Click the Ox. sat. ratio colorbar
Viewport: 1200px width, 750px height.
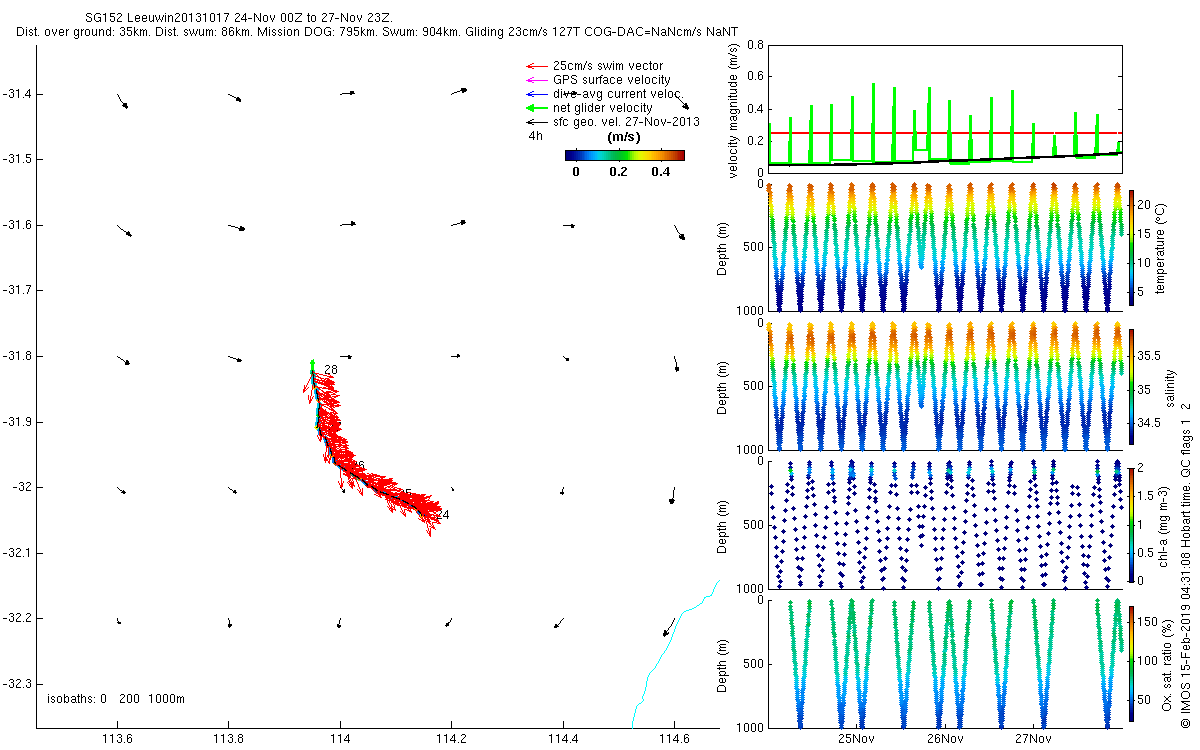[x=1131, y=663]
